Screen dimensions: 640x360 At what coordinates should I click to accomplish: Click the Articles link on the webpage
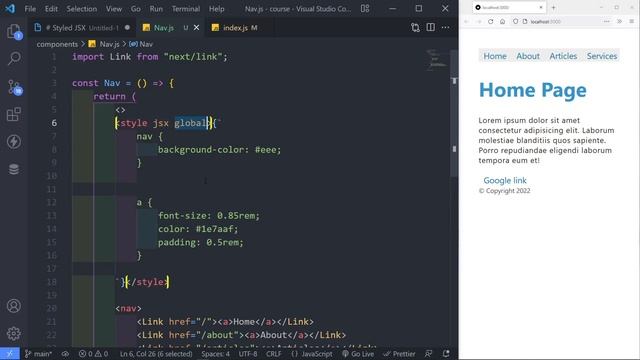563,56
